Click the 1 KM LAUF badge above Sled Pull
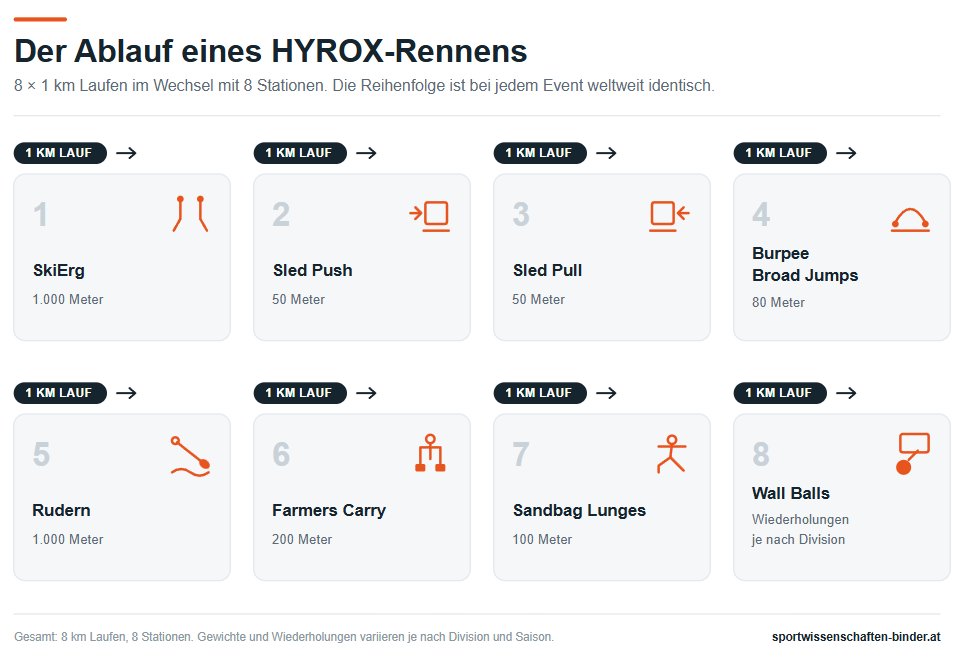Screen dimensions: 959x654 pos(539,153)
